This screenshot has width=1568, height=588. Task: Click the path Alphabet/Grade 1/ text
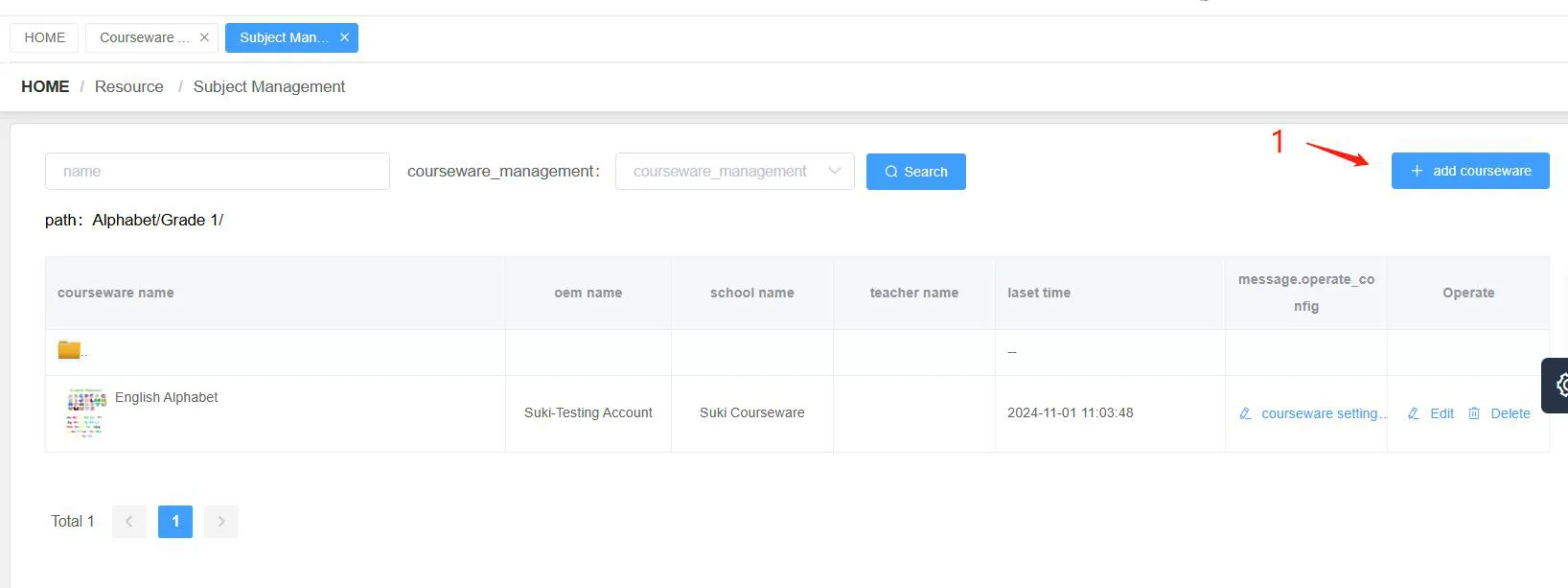click(x=134, y=220)
